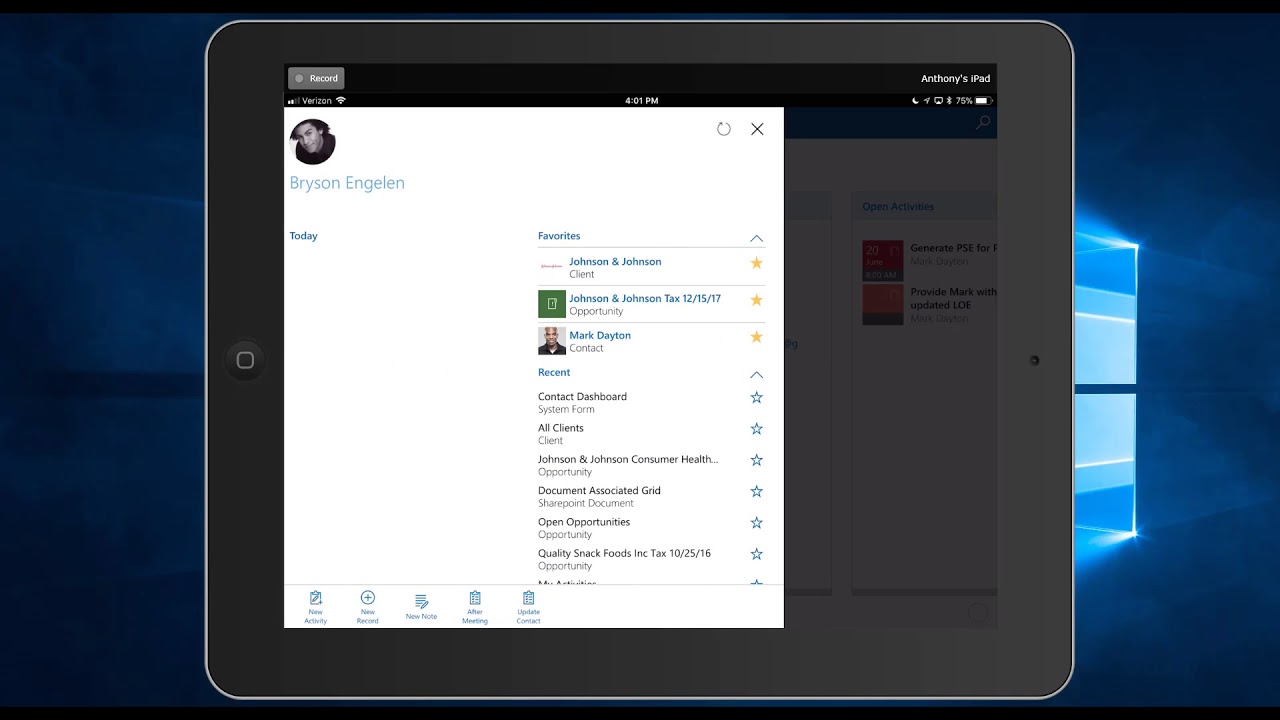The height and width of the screenshot is (720, 1280).
Task: Open Johnson & Johnson Consumer Health recent item
Action: [628, 465]
